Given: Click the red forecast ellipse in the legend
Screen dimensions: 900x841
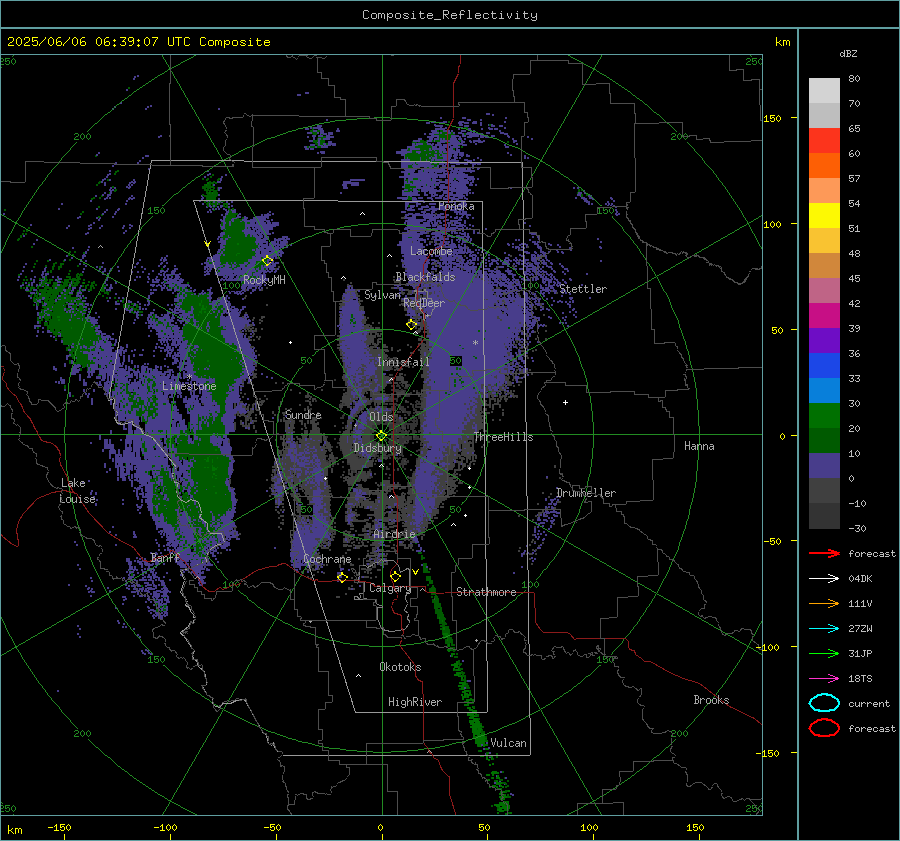Looking at the screenshot, I should [824, 728].
